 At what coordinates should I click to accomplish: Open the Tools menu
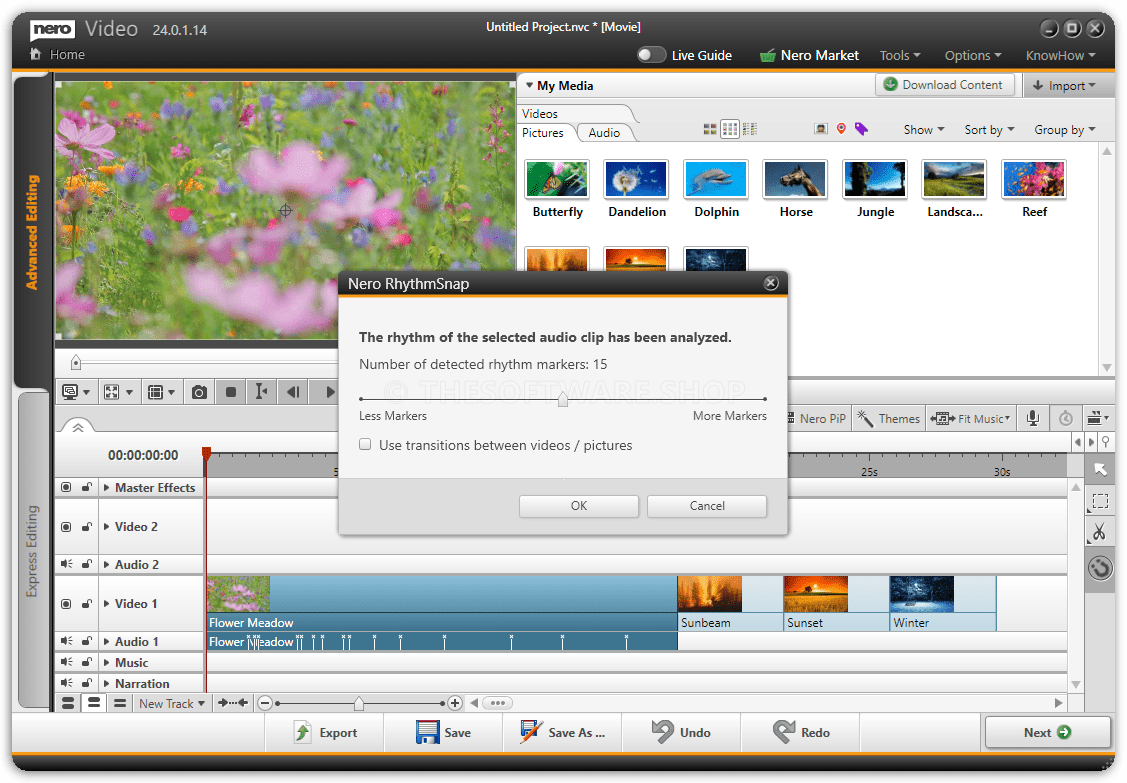900,55
